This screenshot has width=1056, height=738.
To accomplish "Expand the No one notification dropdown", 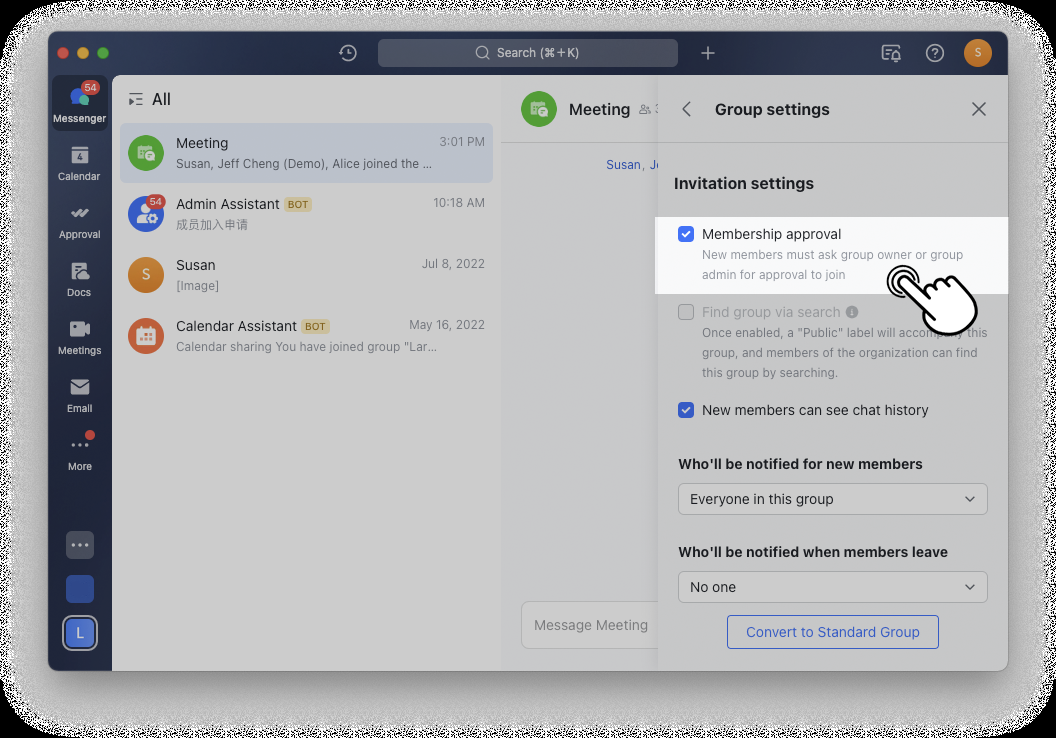I will click(832, 587).
